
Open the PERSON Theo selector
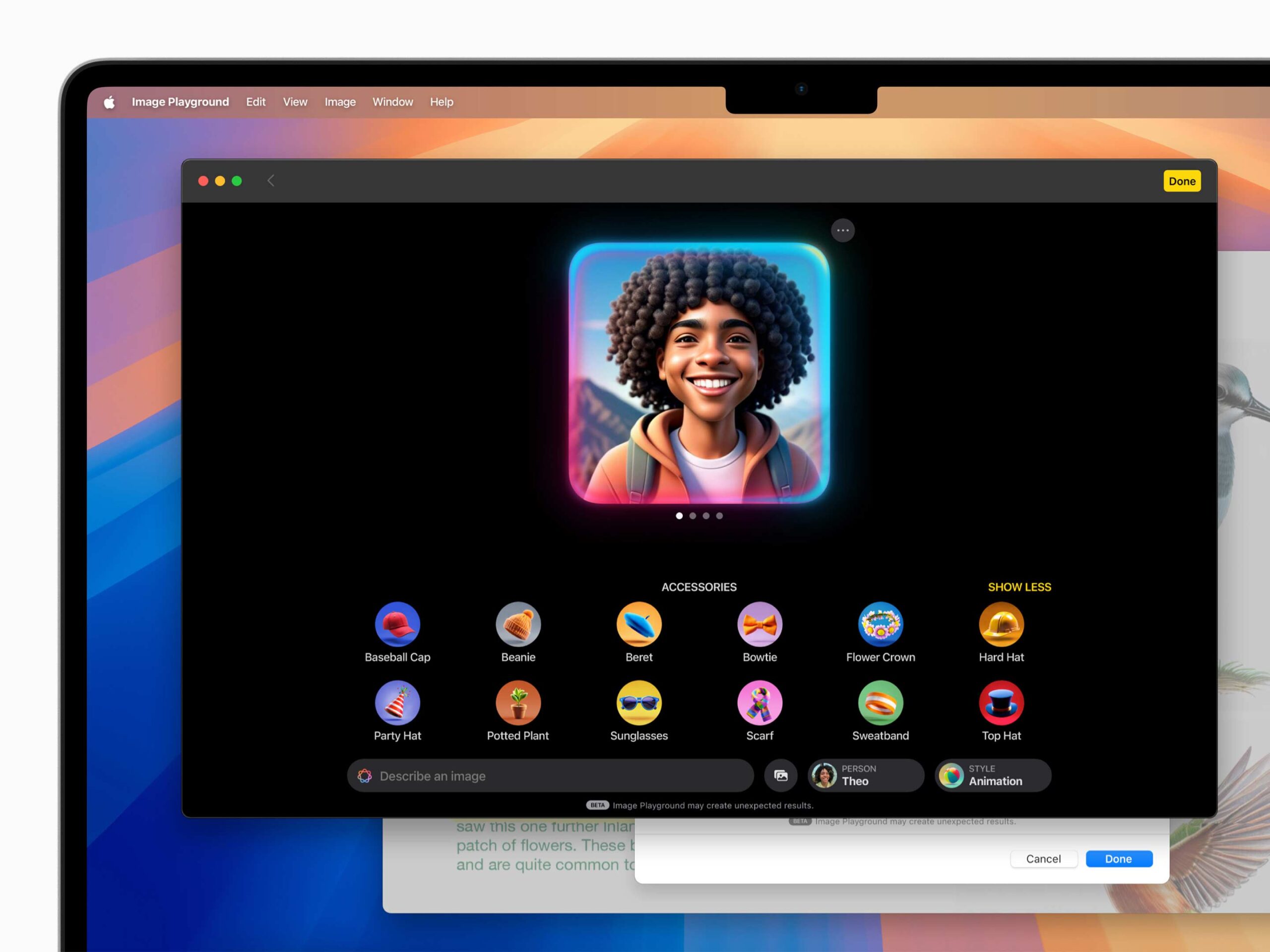(866, 776)
